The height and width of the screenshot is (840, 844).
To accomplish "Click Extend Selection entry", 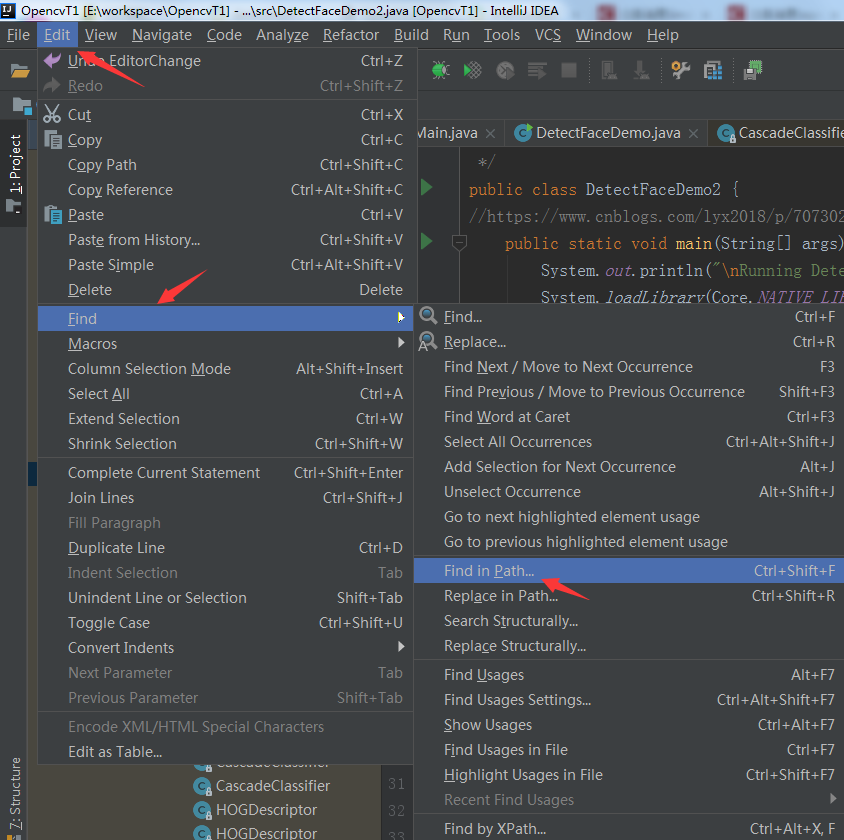I will click(225, 419).
